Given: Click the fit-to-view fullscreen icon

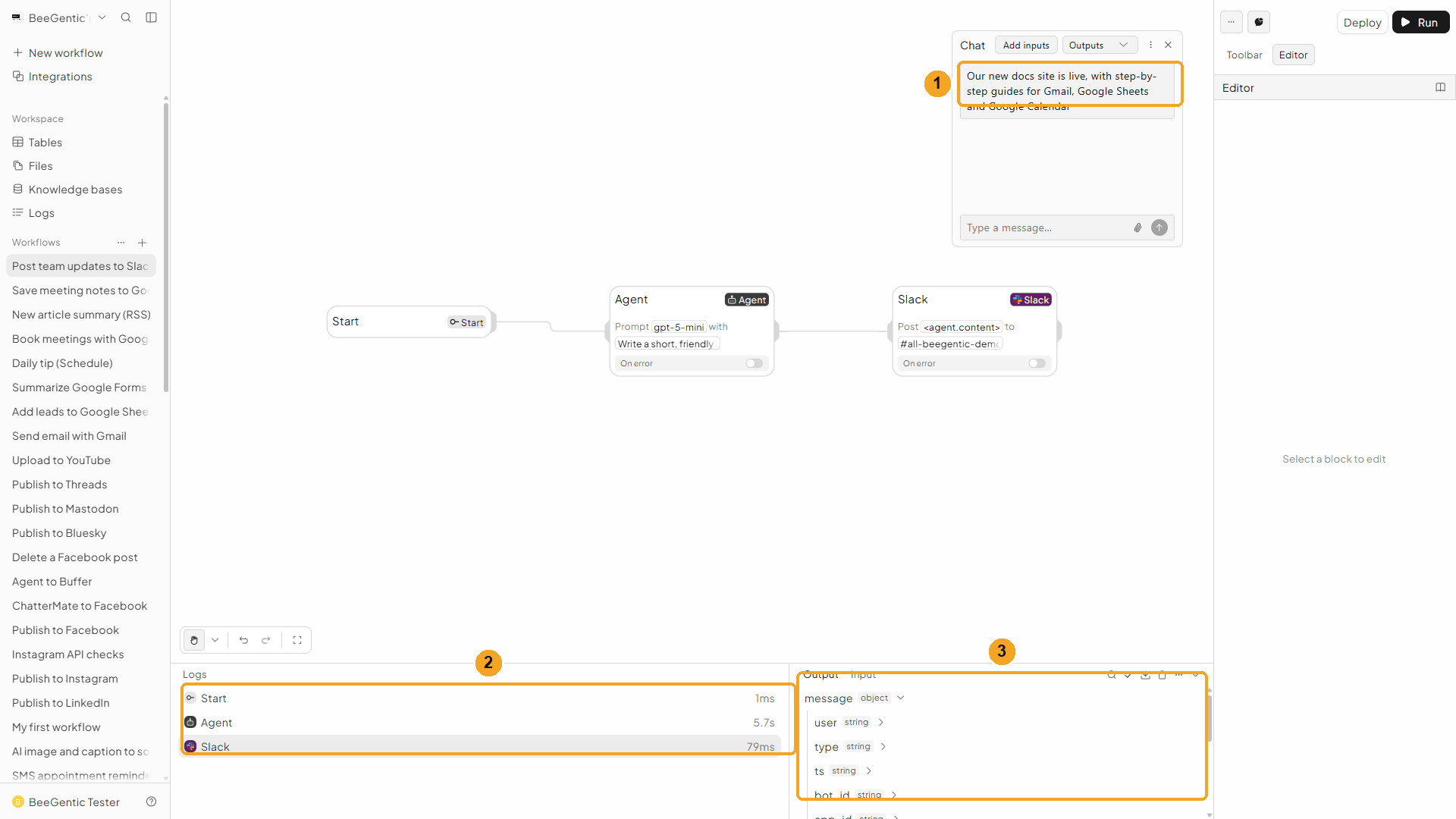Looking at the screenshot, I should tap(297, 640).
